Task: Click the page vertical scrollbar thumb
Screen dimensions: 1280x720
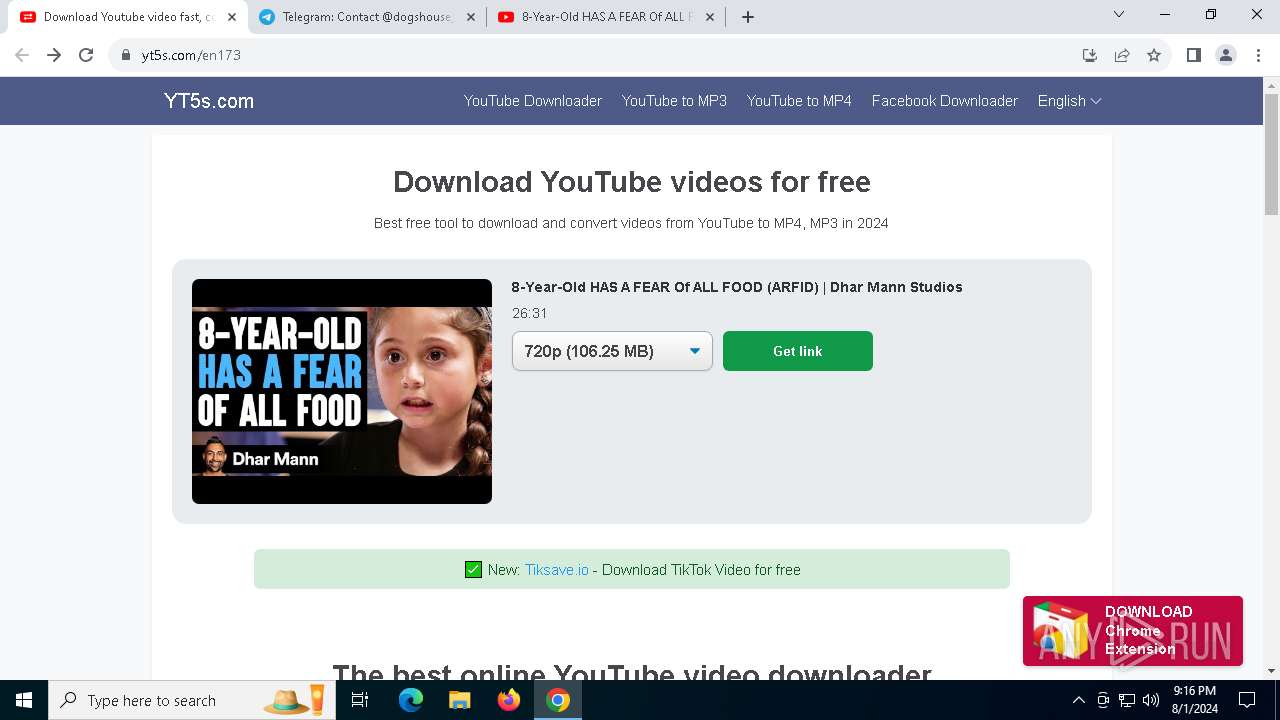Action: 1271,155
